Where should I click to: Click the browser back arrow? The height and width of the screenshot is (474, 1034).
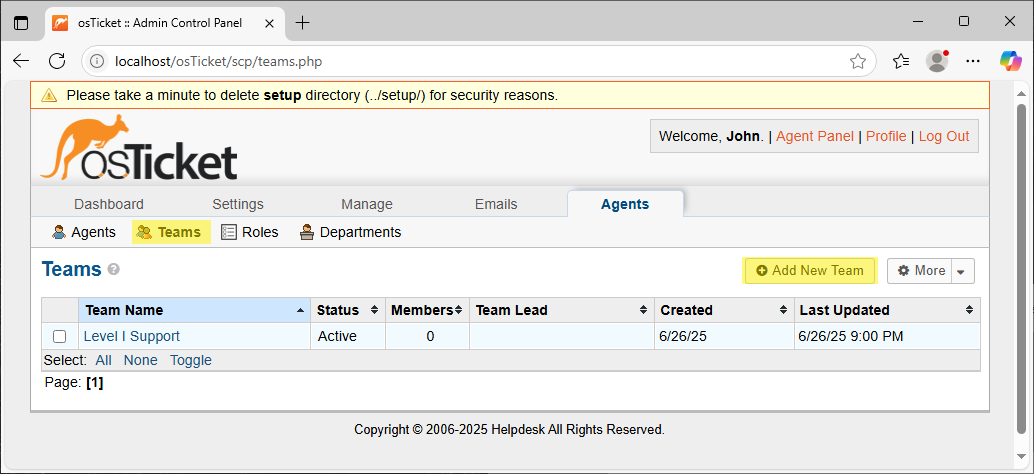coord(21,61)
